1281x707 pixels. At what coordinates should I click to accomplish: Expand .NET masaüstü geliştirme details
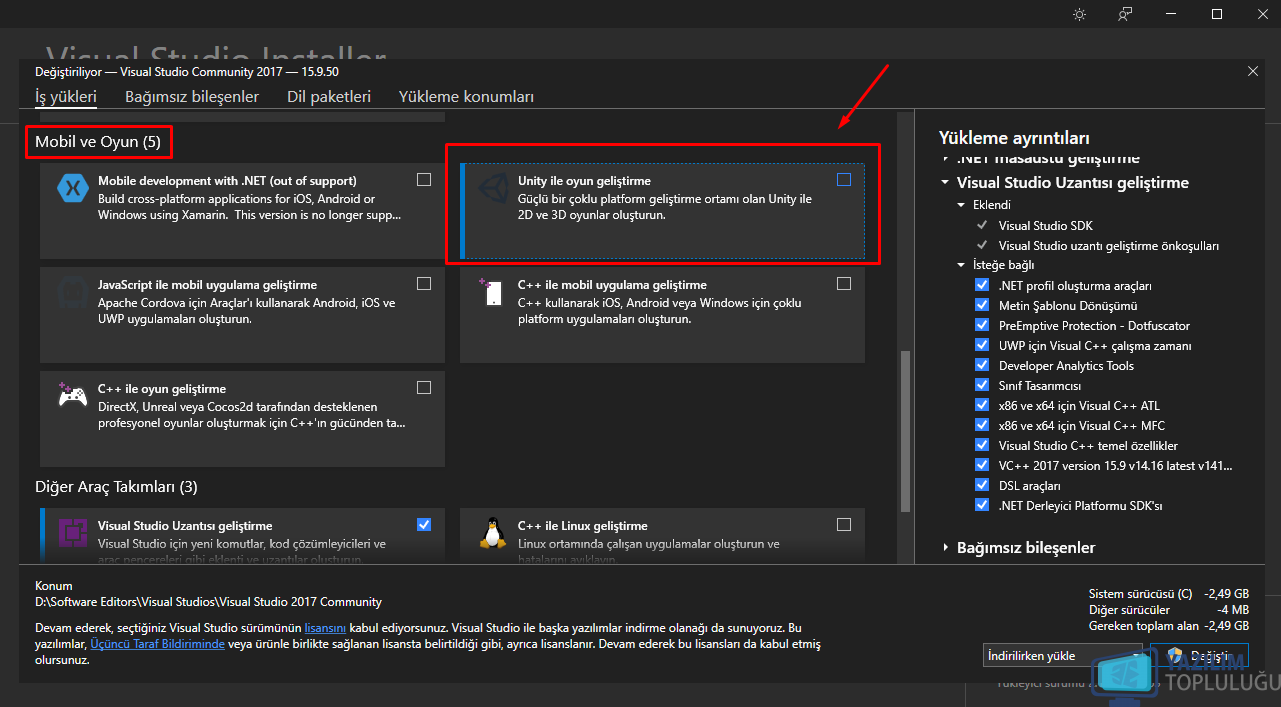pos(946,159)
